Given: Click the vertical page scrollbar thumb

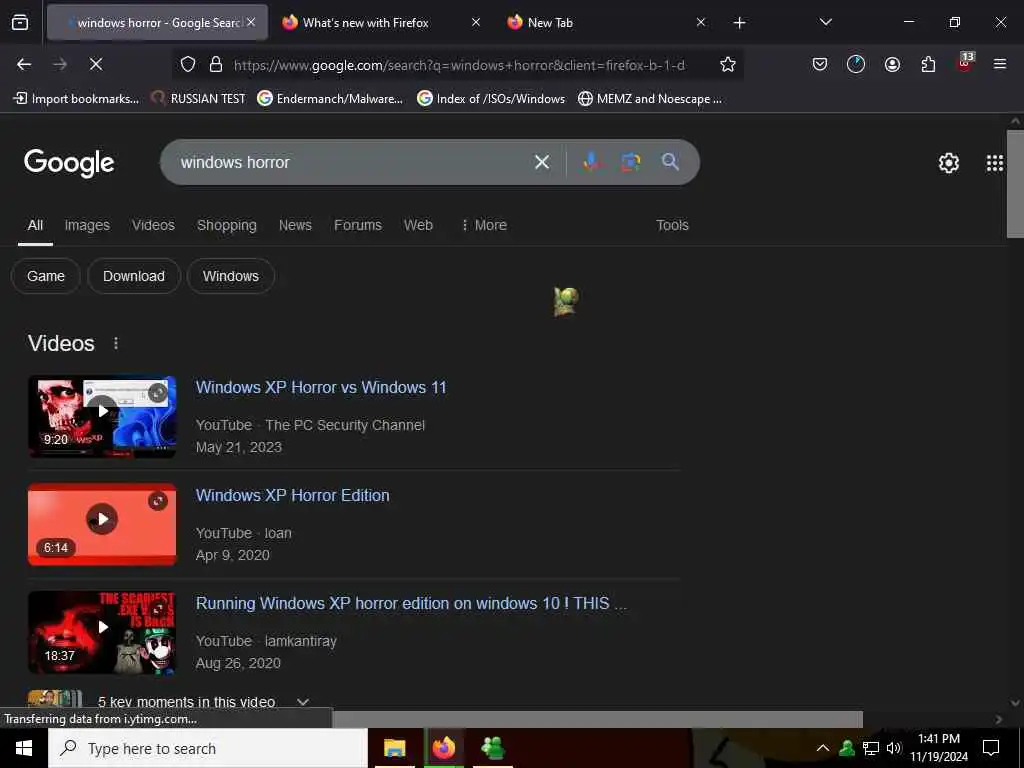Looking at the screenshot, I should [1015, 184].
